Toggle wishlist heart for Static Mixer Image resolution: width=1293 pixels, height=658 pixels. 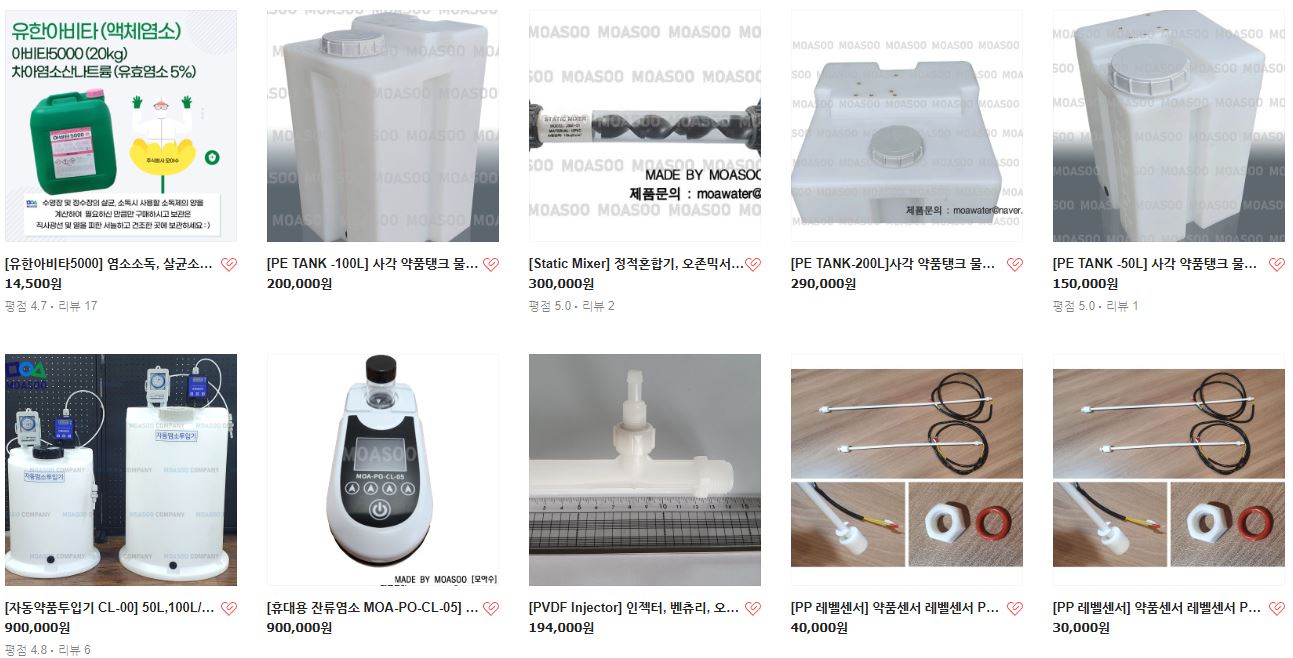(753, 265)
